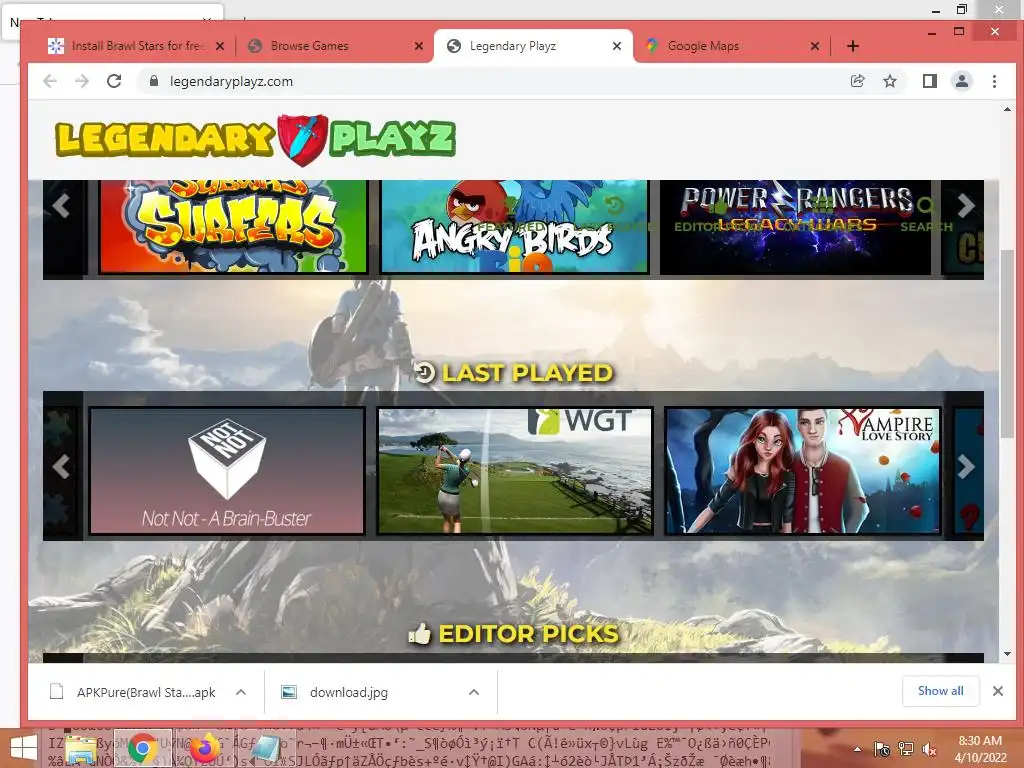Open the Vampire Love Story game thumbnail
1024x768 pixels.
pyautogui.click(x=803, y=471)
